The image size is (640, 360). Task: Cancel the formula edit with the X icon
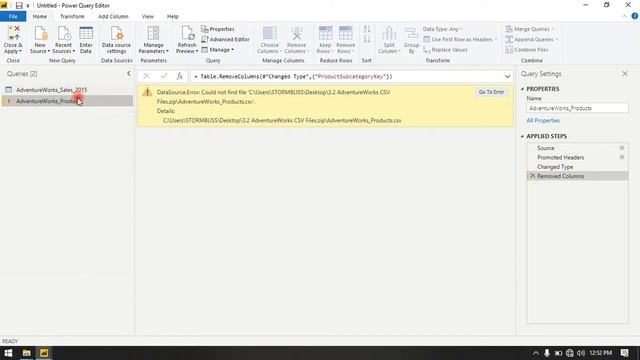point(146,76)
